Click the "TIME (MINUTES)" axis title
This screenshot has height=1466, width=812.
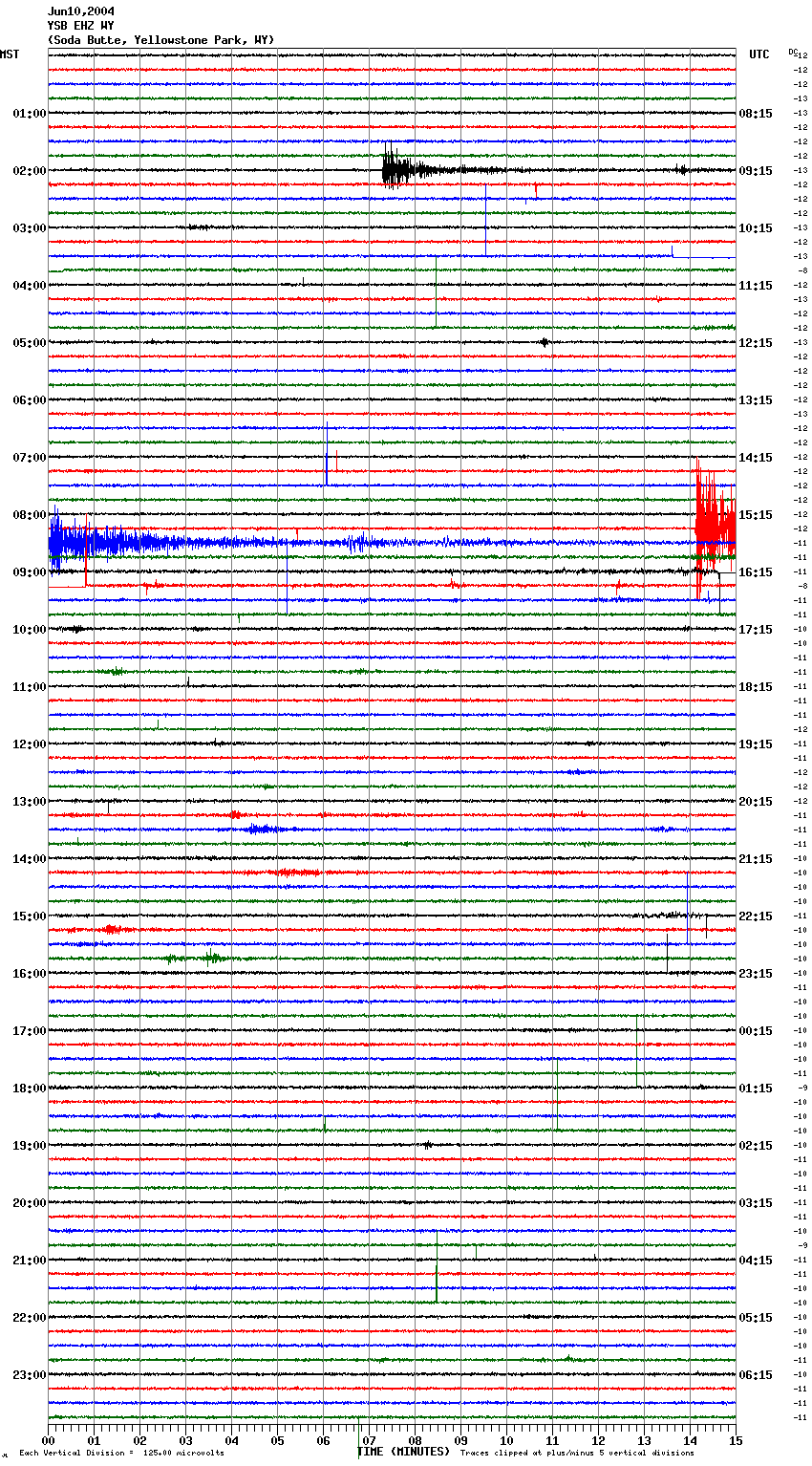click(x=403, y=1452)
